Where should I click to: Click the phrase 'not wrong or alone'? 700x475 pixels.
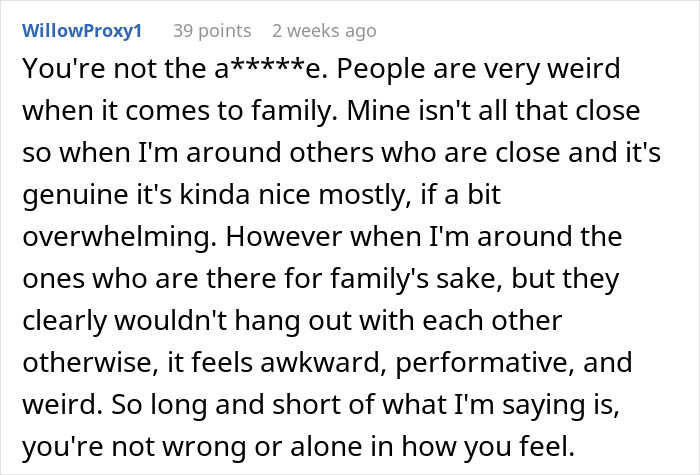click(253, 447)
